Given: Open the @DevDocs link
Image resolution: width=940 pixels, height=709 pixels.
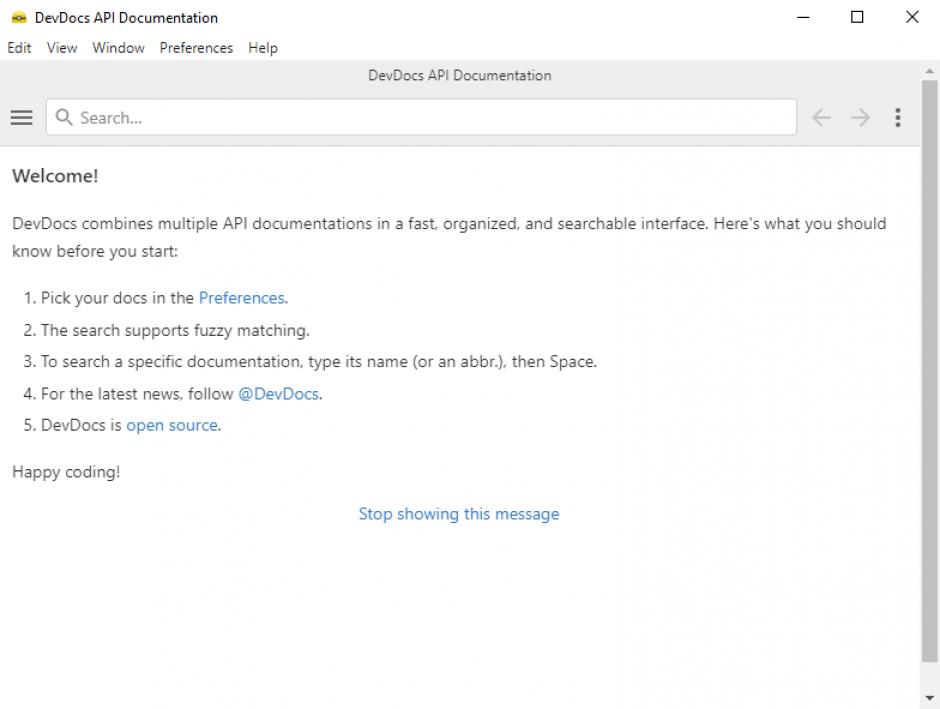Looking at the screenshot, I should 279,394.
